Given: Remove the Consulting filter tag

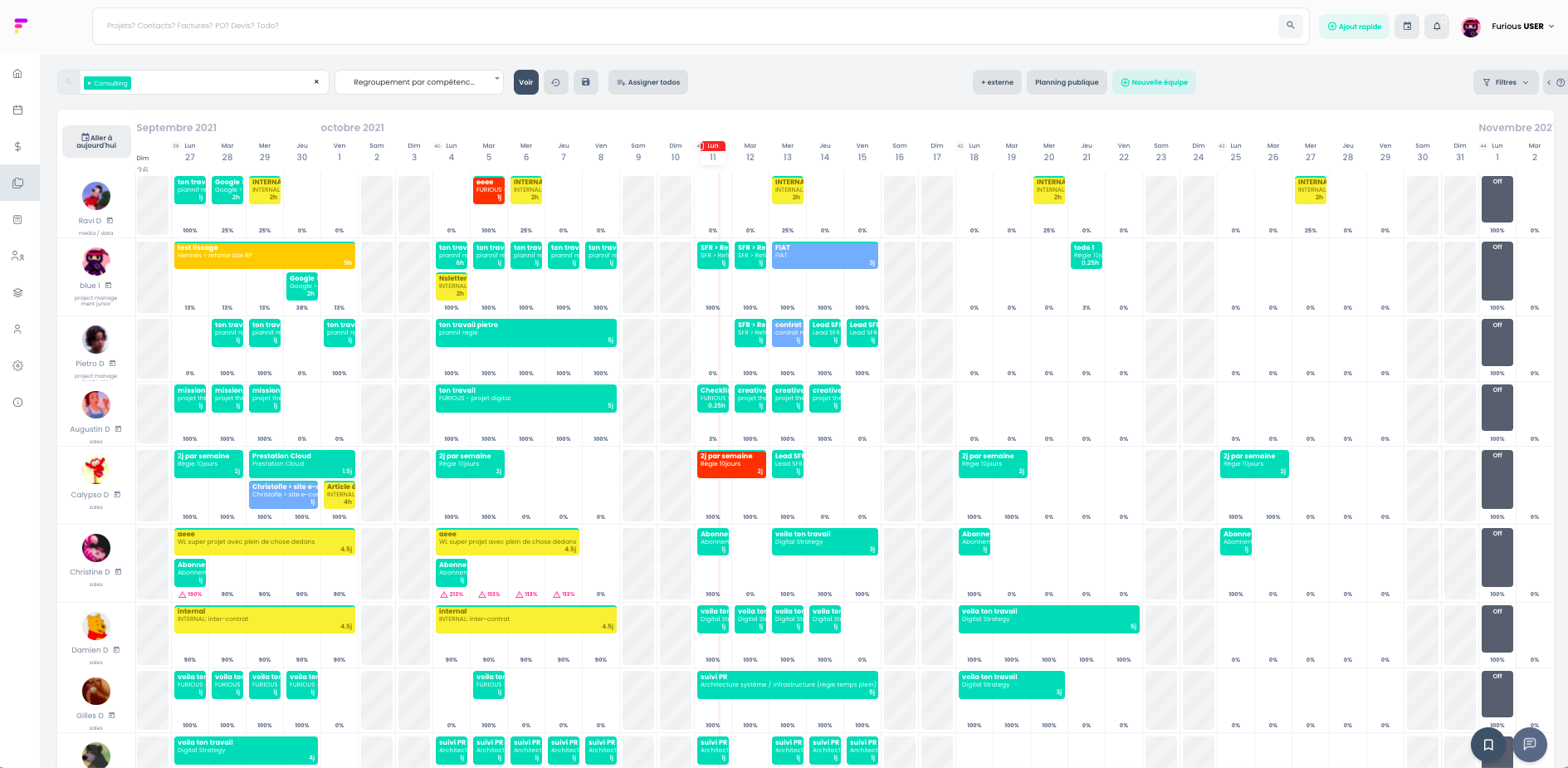Looking at the screenshot, I should pyautogui.click(x=89, y=83).
